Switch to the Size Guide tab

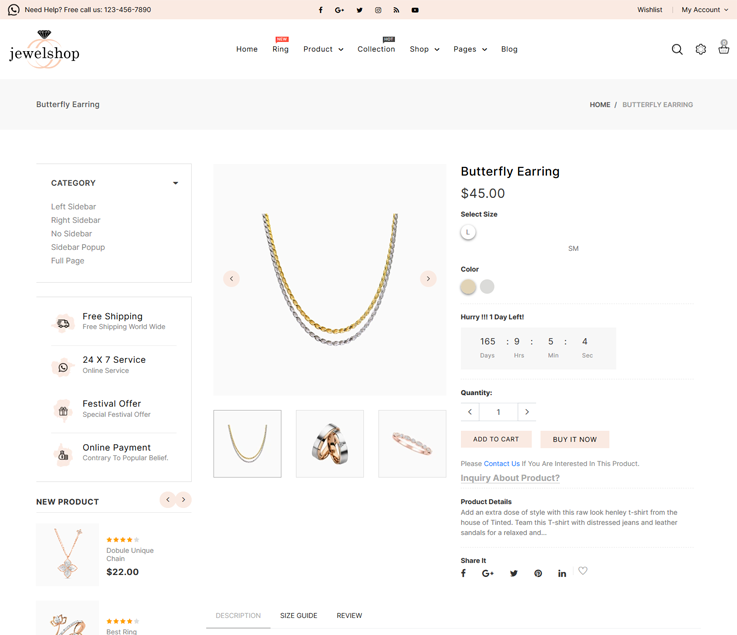click(298, 616)
